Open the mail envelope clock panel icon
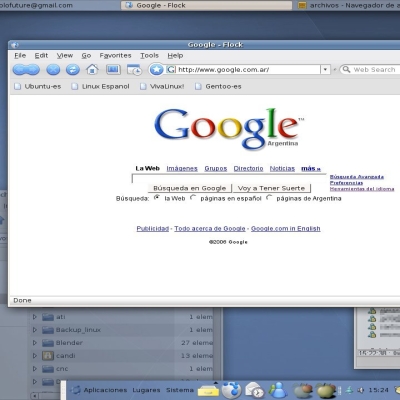 pos(254,390)
